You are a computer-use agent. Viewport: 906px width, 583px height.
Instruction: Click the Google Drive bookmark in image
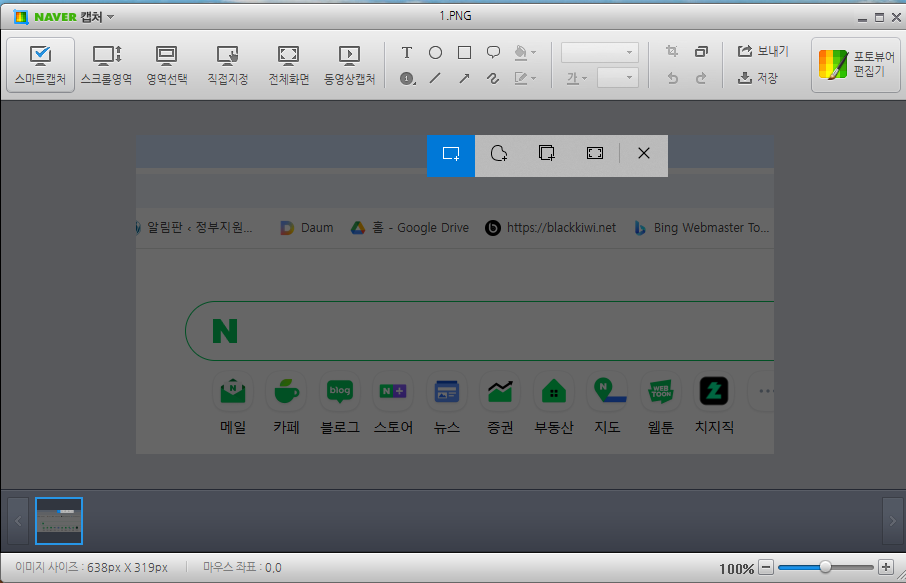410,228
